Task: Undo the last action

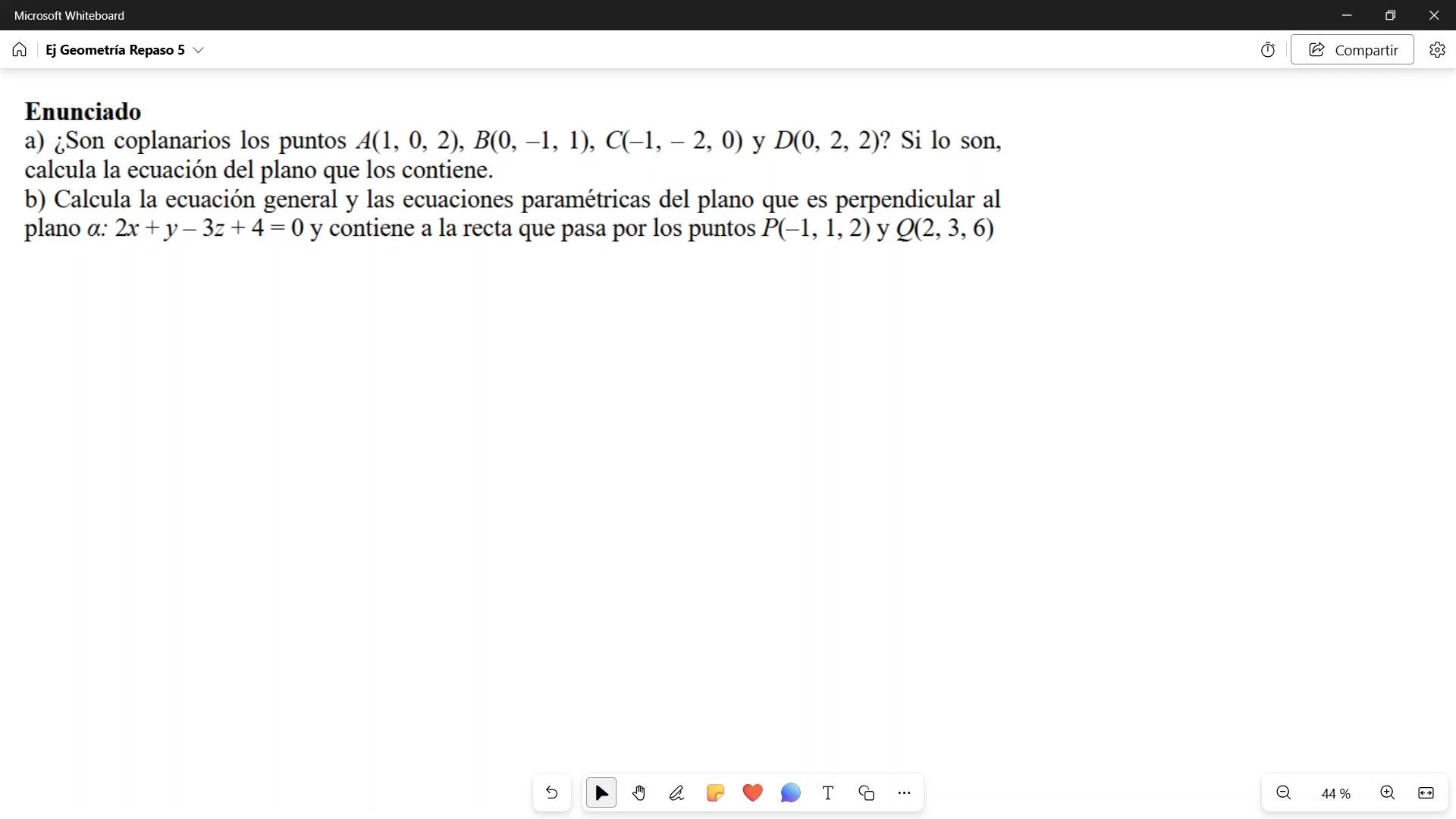Action: (552, 793)
